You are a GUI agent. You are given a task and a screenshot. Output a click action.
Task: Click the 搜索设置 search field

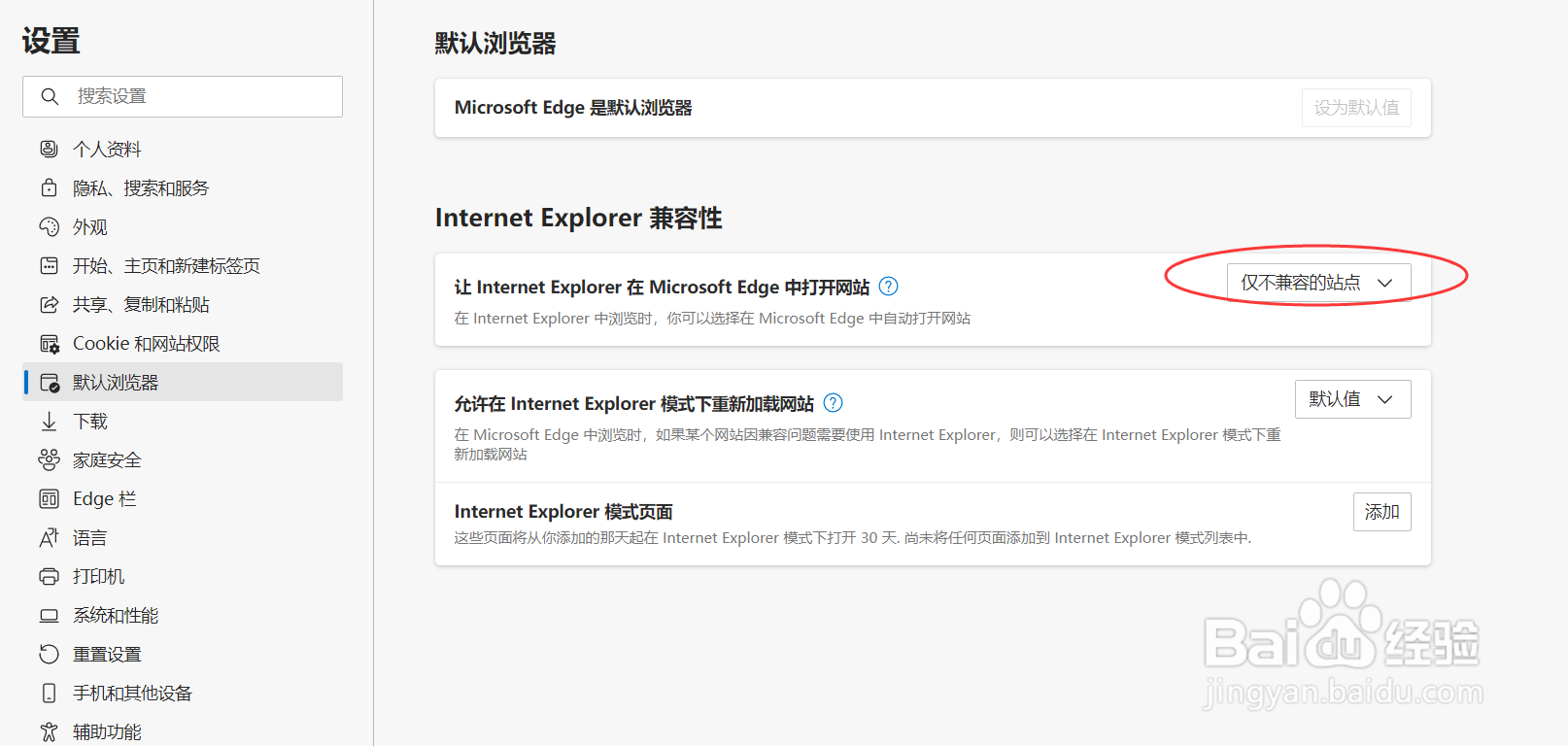click(x=183, y=96)
